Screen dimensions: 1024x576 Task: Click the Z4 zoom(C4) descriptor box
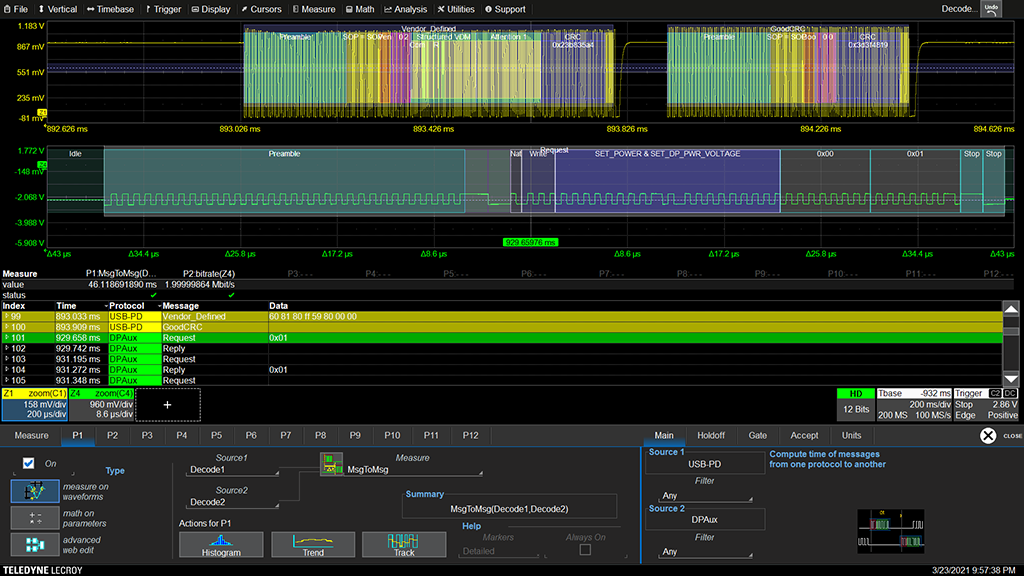pyautogui.click(x=101, y=404)
